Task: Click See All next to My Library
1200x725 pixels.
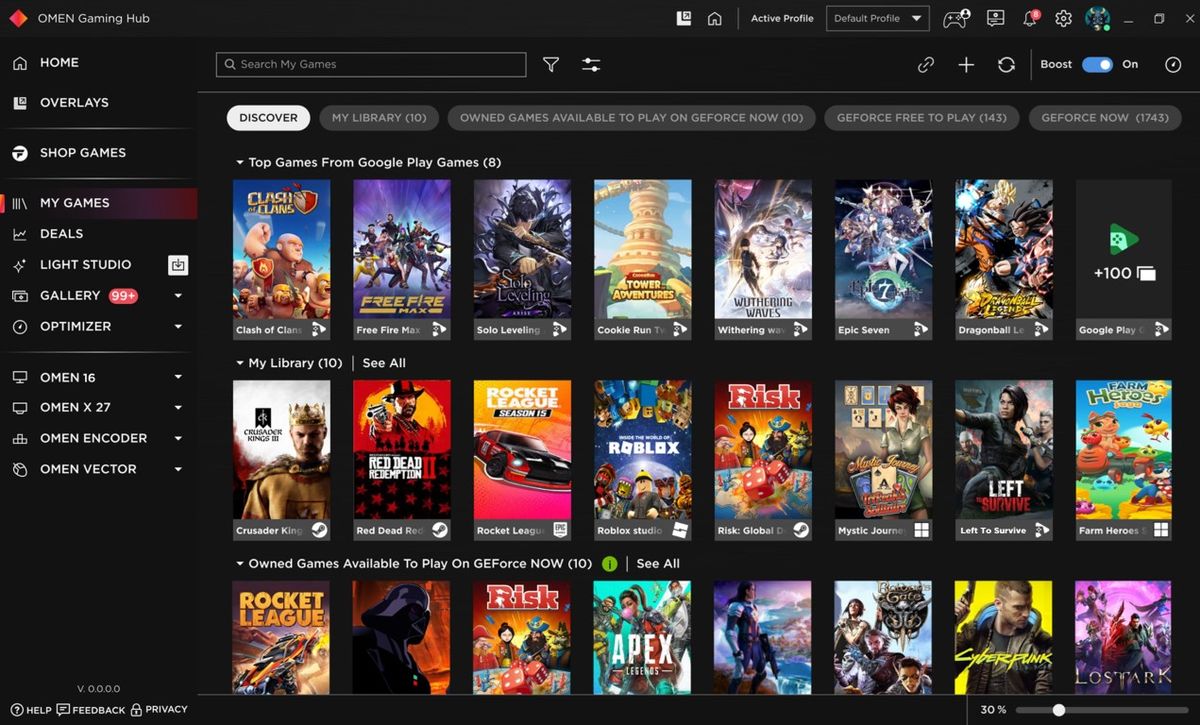Action: tap(384, 363)
